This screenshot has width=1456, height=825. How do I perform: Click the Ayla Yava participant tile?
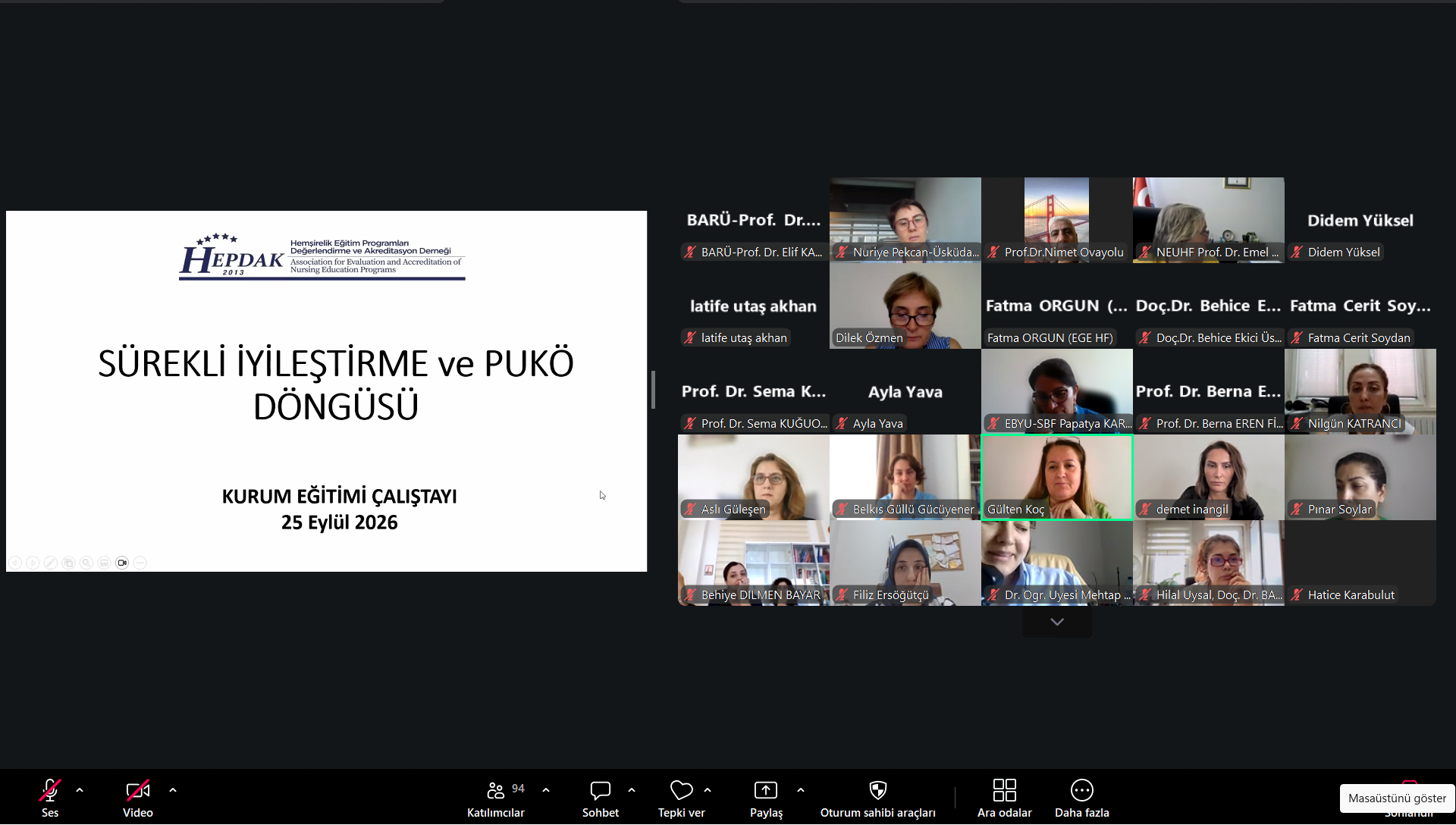905,391
